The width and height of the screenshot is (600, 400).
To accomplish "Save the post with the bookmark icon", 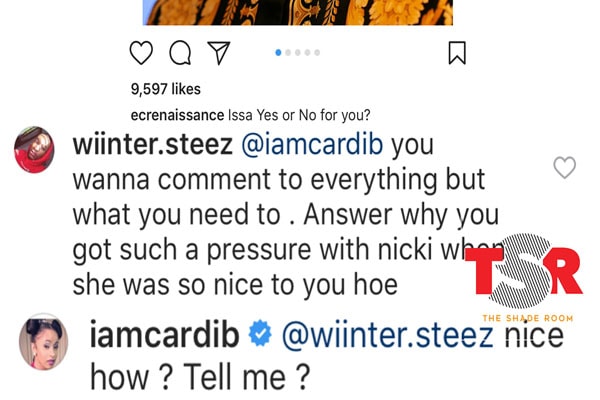I will point(456,52).
